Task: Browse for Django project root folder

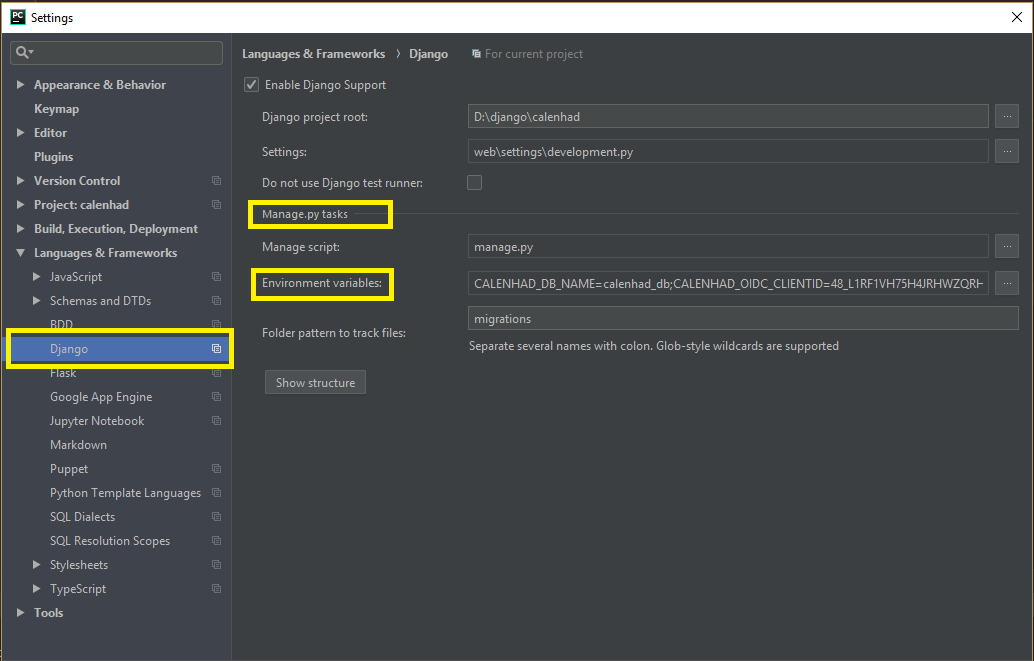Action: click(x=1007, y=116)
